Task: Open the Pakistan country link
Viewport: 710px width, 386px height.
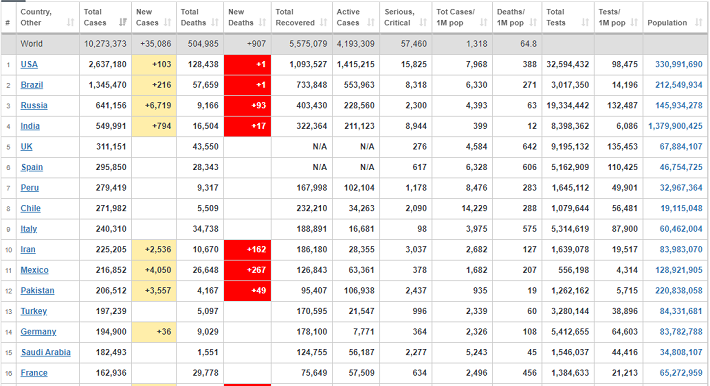Action: (37, 290)
